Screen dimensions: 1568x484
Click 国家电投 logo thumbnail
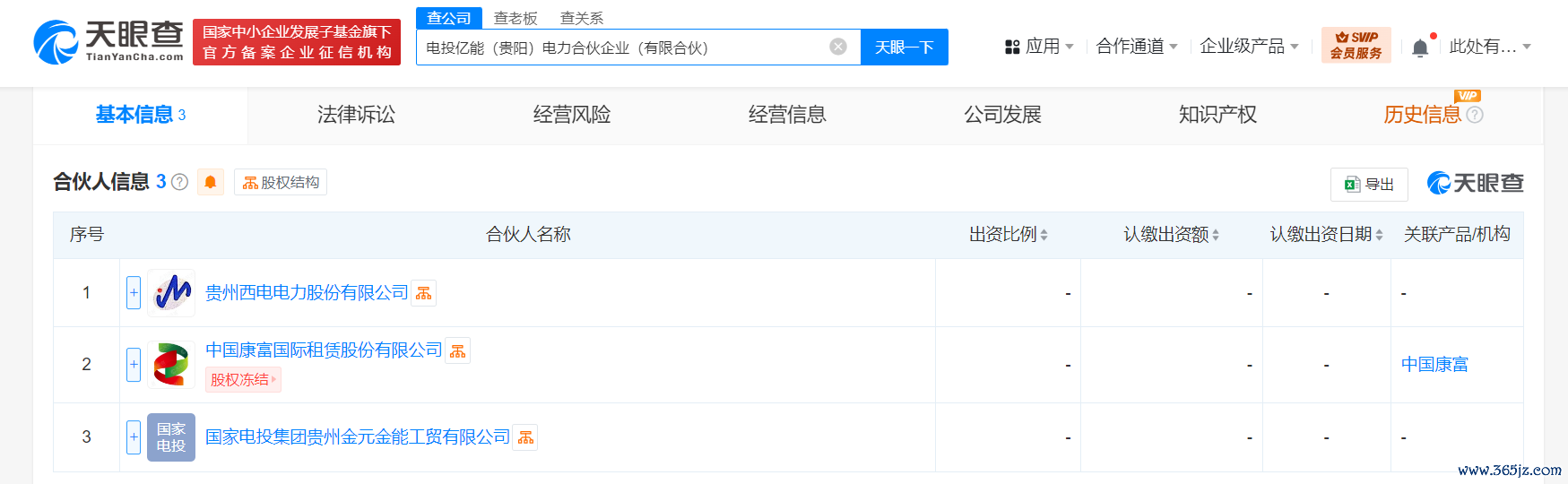(171, 437)
